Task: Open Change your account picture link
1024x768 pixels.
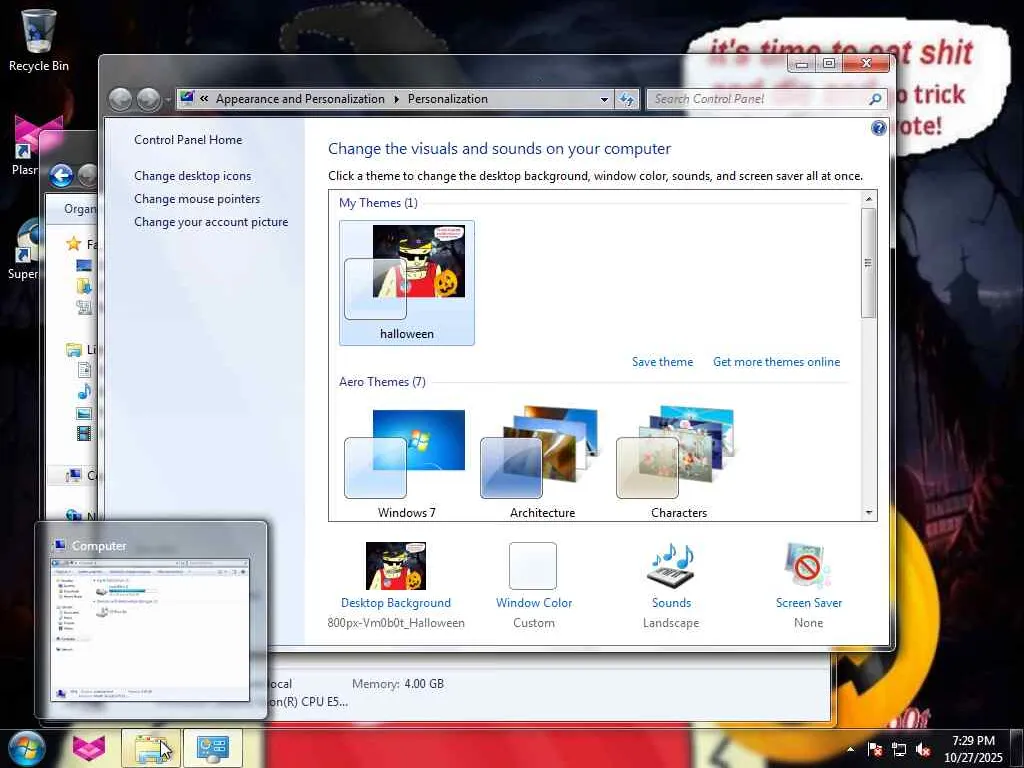Action: point(211,222)
